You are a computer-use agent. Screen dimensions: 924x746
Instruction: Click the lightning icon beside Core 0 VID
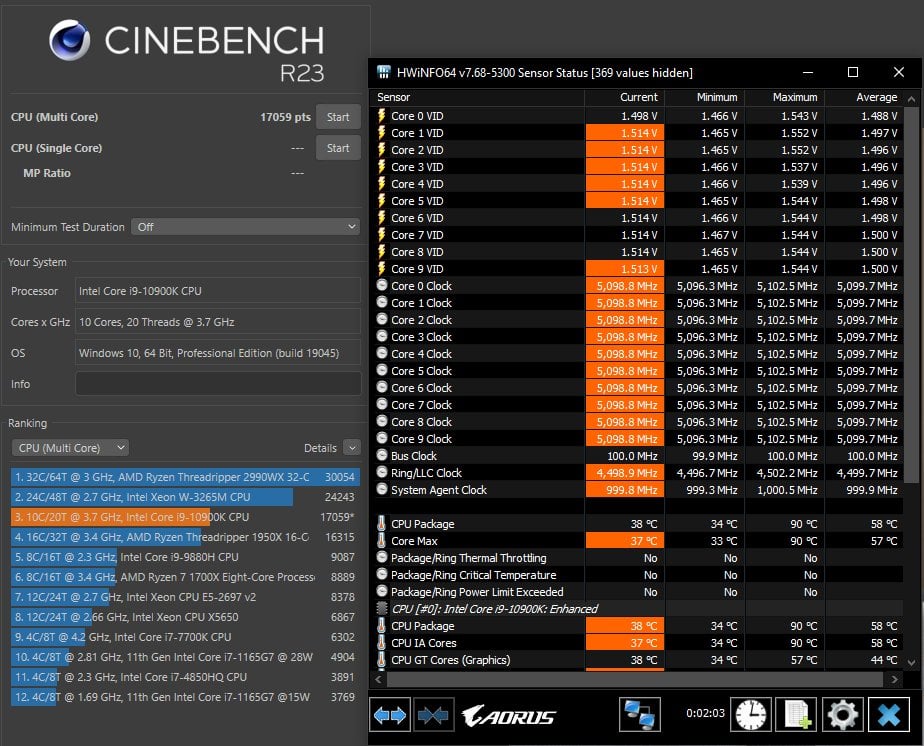click(x=382, y=116)
